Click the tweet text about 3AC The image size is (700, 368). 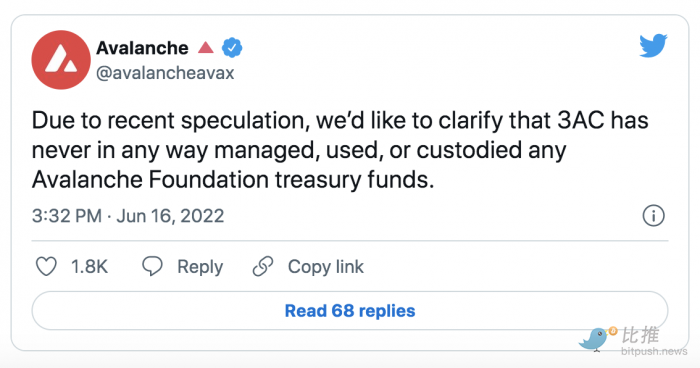340,150
